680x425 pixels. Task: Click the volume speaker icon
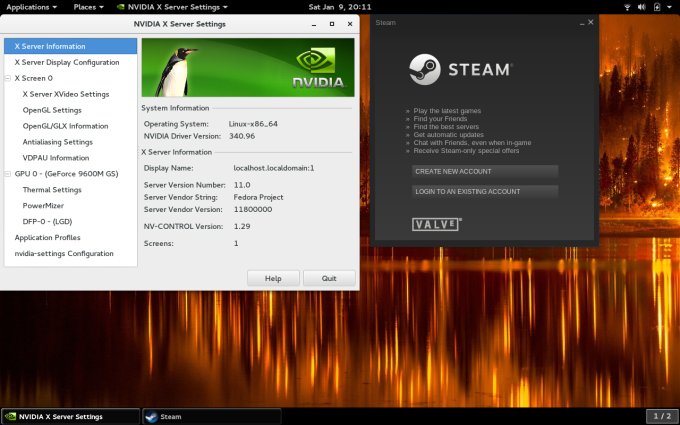[642, 7]
